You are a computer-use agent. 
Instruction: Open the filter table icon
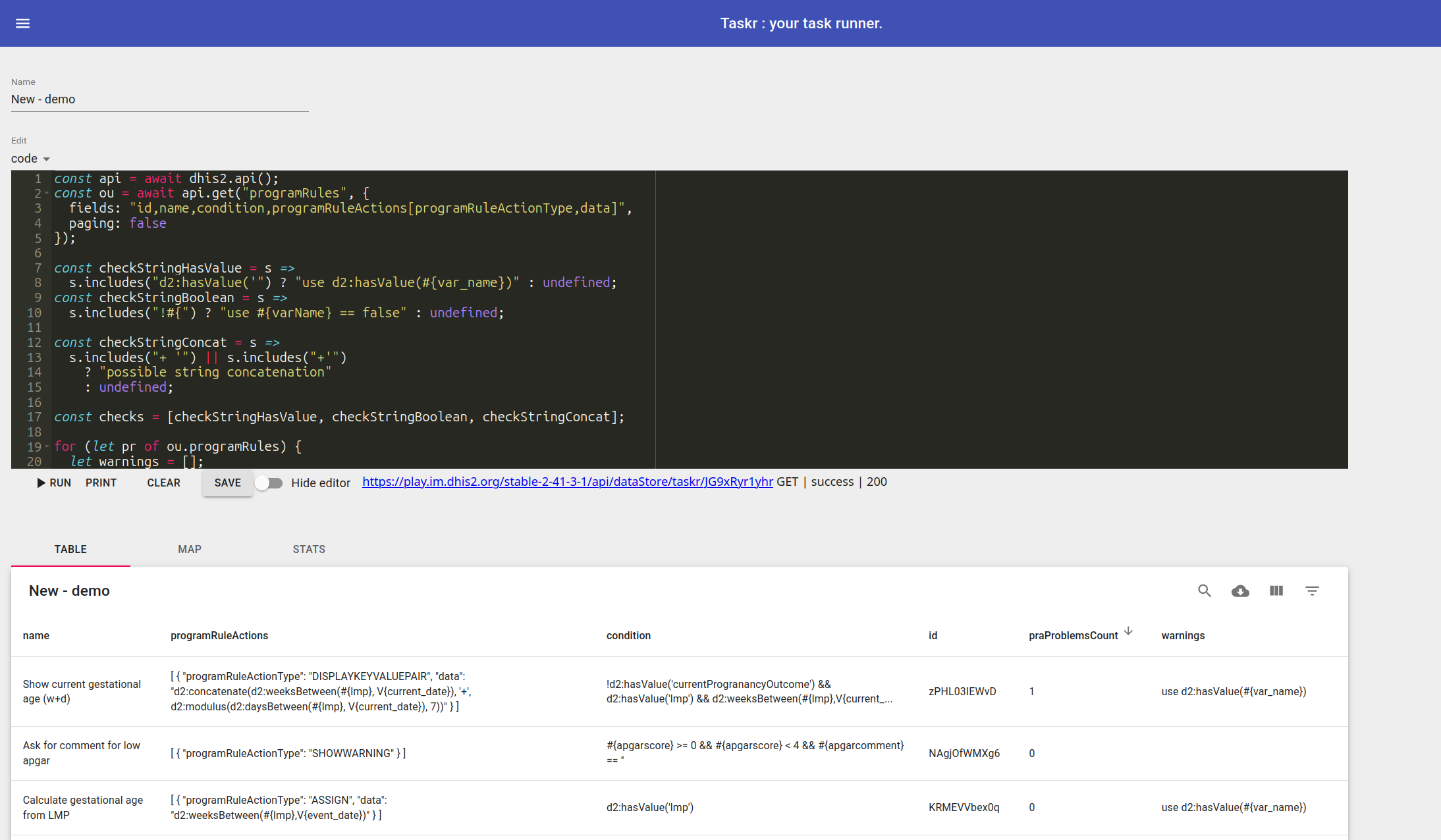[1312, 591]
